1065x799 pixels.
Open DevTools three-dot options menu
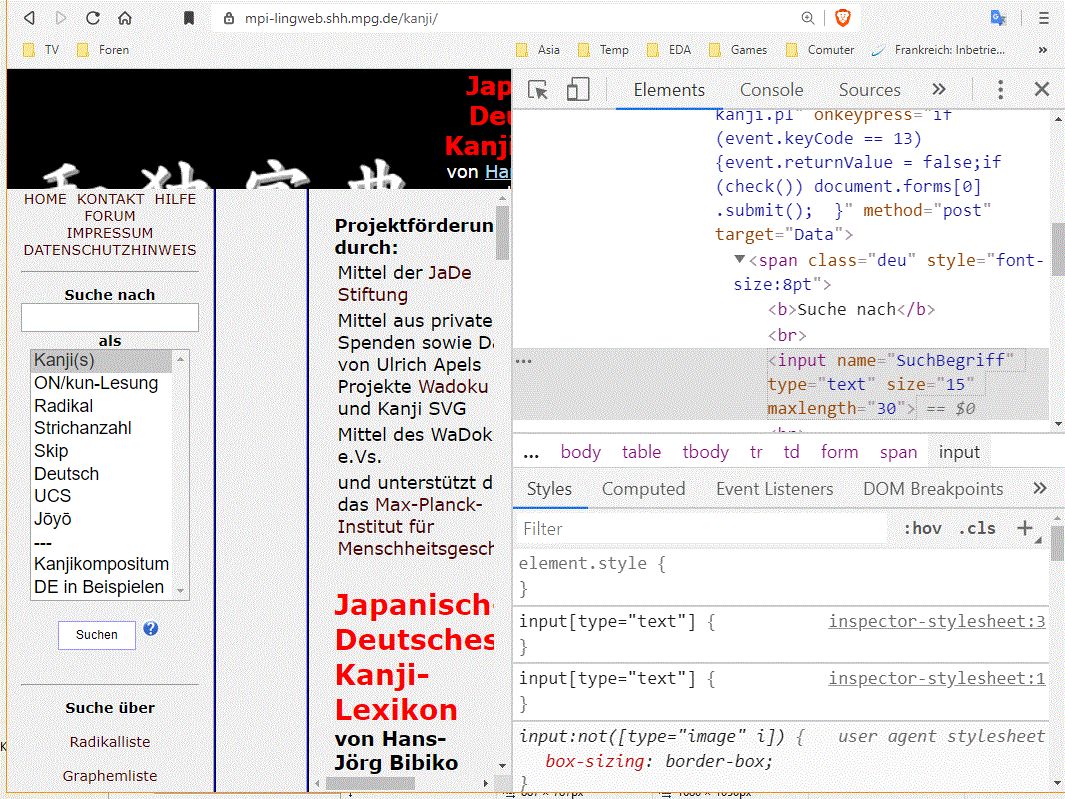[x=1000, y=90]
